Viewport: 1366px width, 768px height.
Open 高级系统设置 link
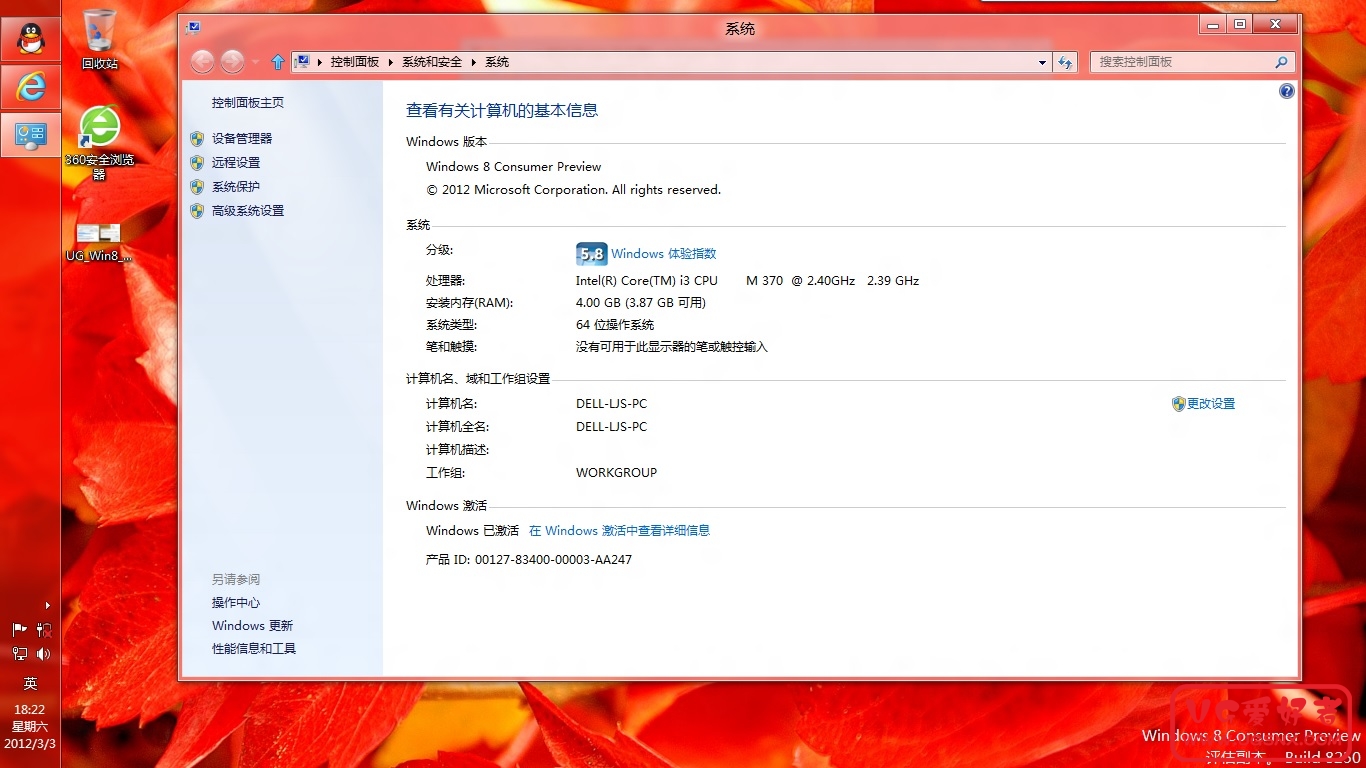(248, 211)
